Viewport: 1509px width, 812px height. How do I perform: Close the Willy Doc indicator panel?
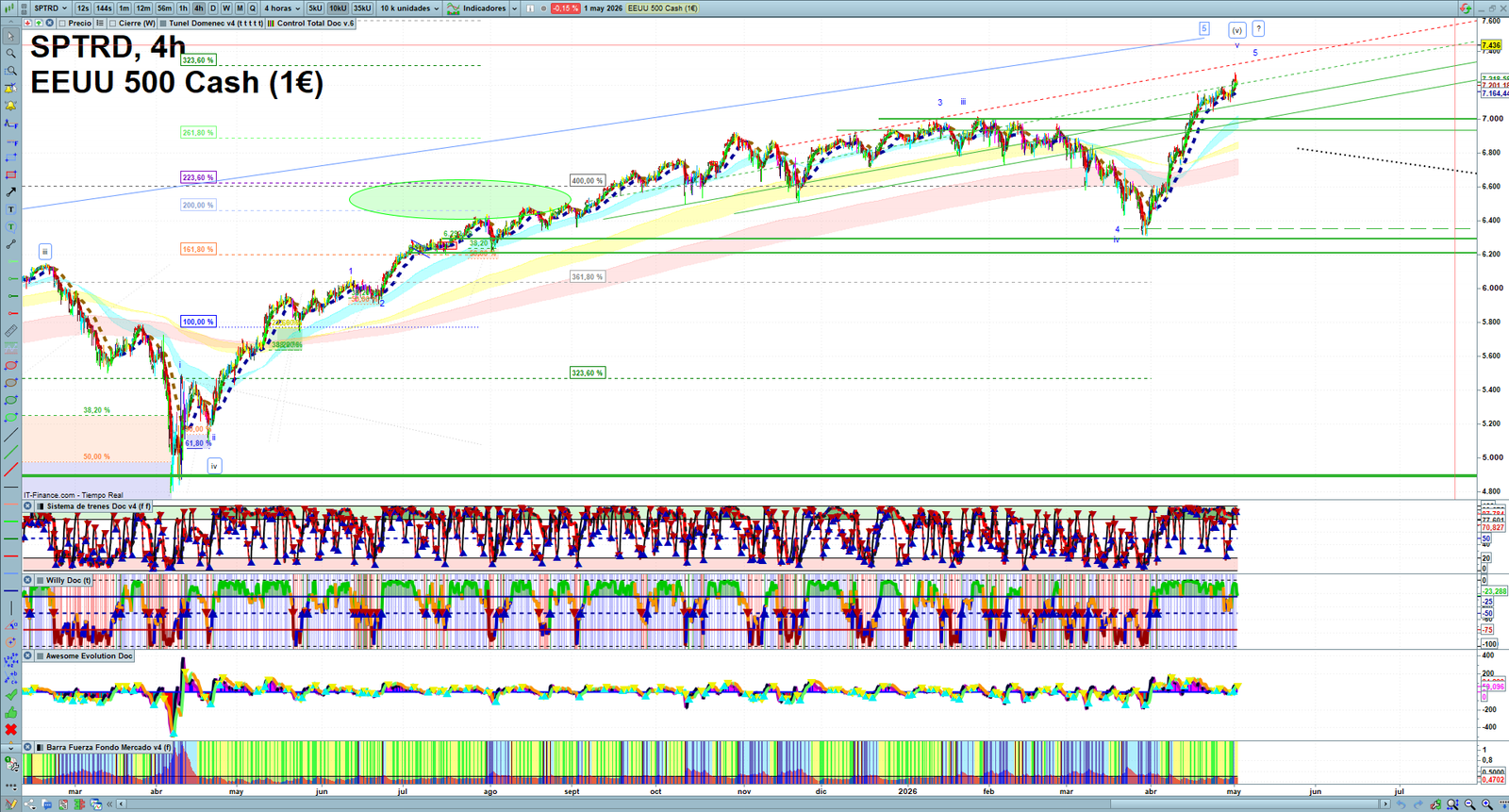pos(28,580)
